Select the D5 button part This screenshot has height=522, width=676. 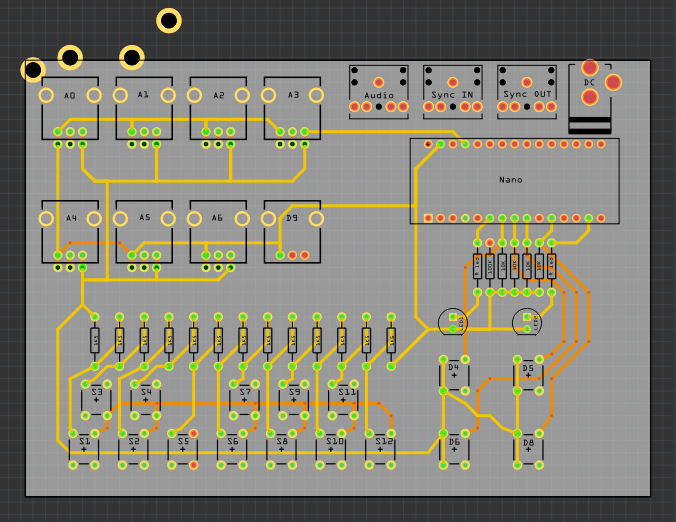[x=529, y=373]
